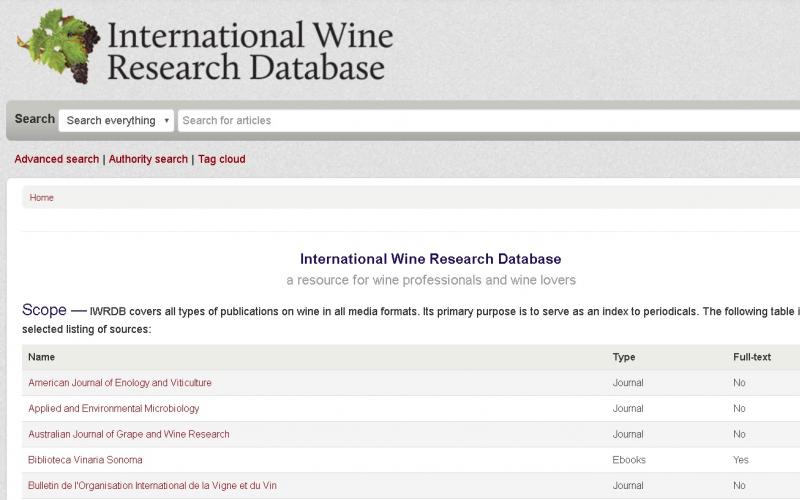Focus the Search for articles field
800x500 pixels.
coord(489,120)
